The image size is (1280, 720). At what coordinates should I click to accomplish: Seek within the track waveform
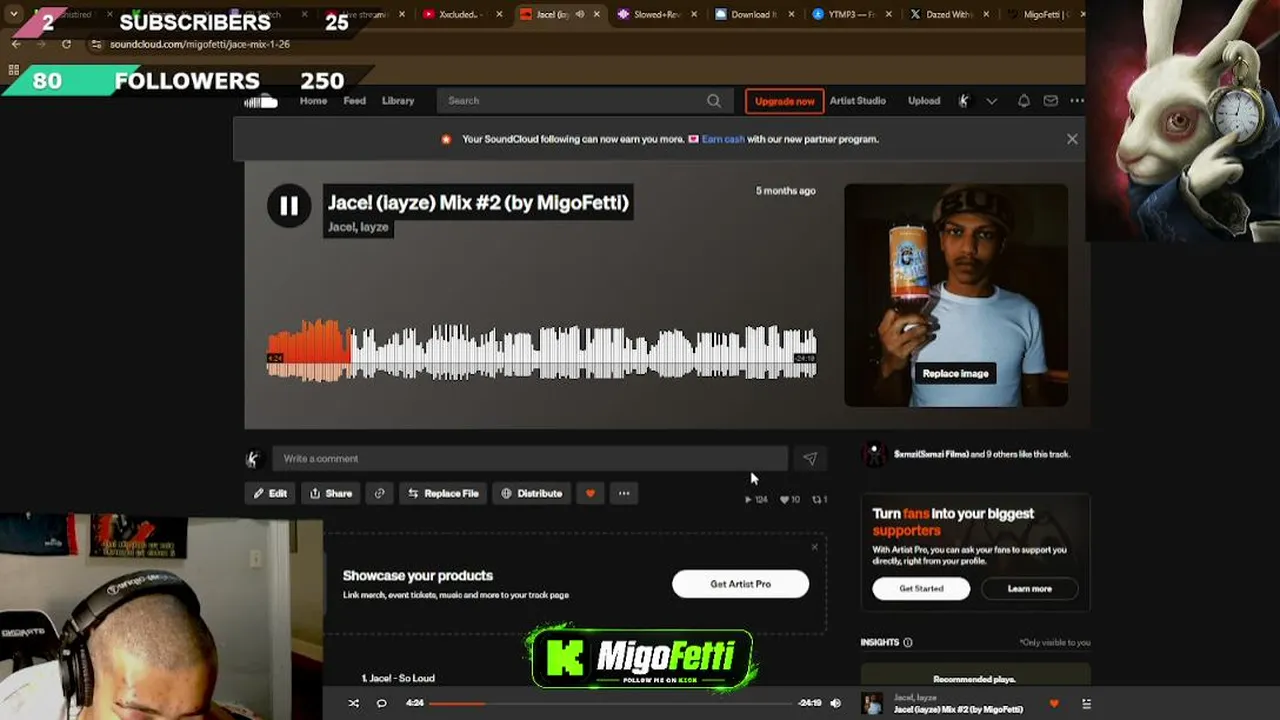[x=542, y=352]
